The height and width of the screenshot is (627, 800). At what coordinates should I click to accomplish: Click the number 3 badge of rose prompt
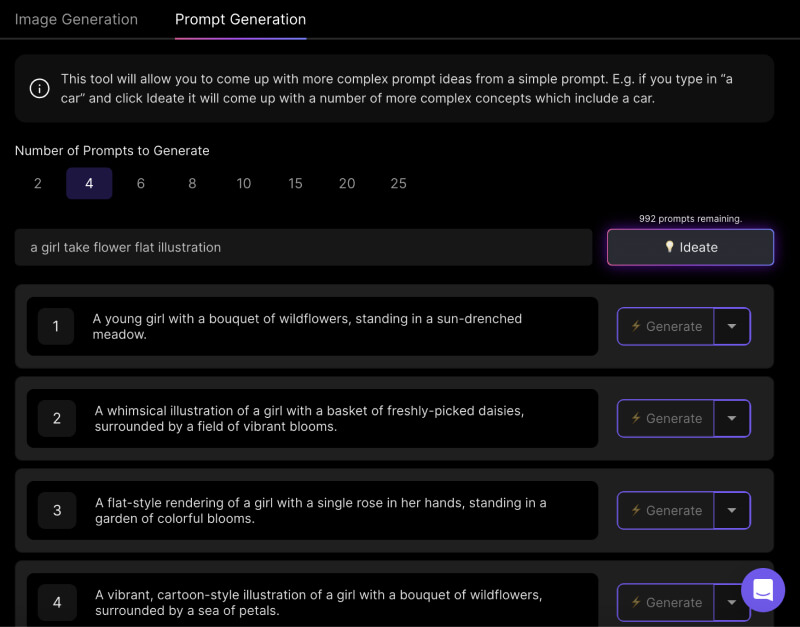pyautogui.click(x=56, y=510)
